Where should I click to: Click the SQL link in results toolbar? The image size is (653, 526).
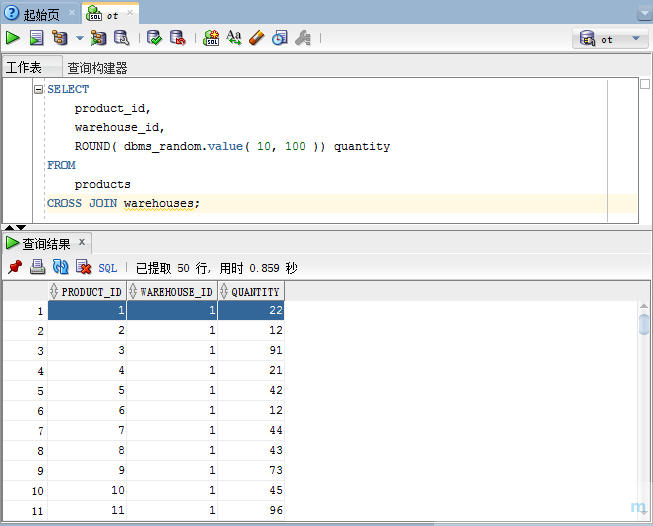(x=107, y=268)
